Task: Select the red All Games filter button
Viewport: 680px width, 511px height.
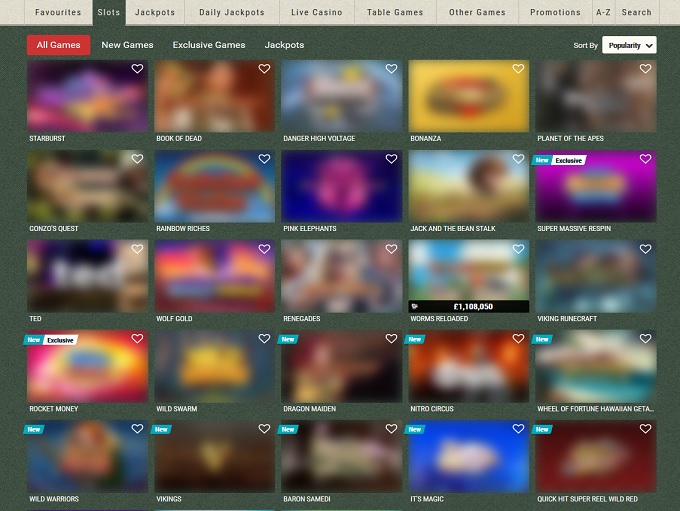Action: [x=58, y=45]
